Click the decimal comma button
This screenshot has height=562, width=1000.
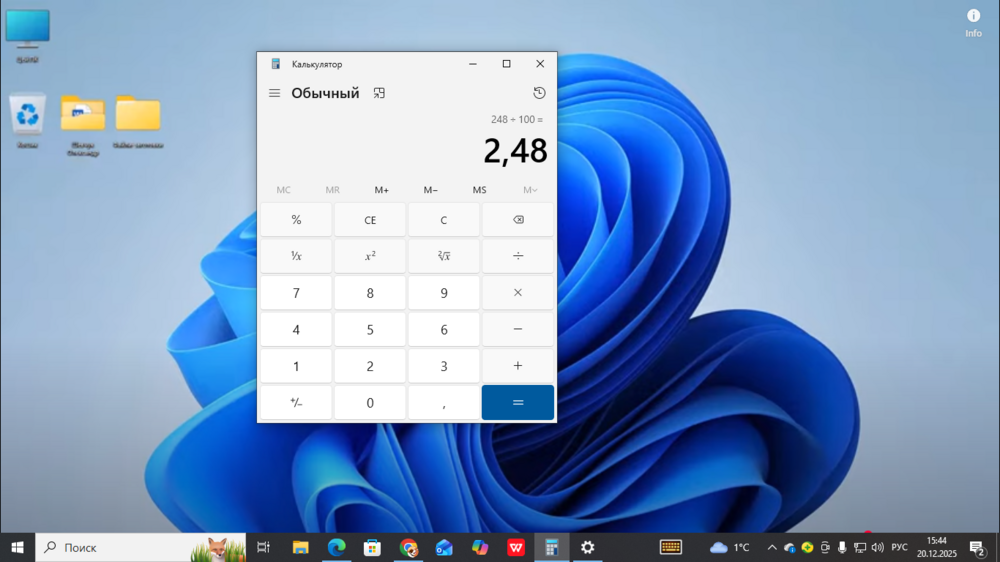pos(444,403)
